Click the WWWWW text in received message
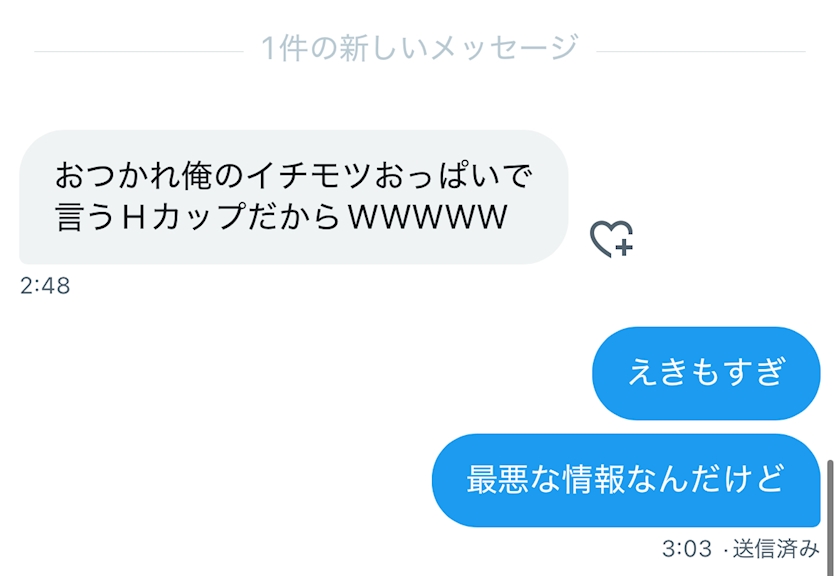Screen dimensions: 840x576 point(428,217)
